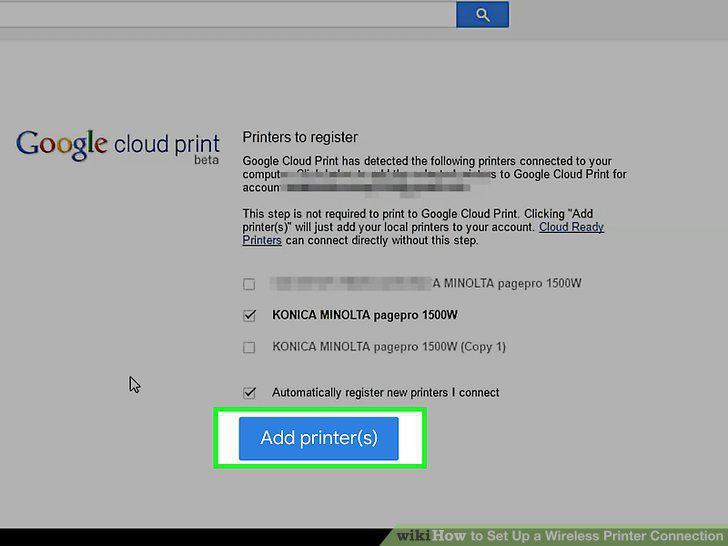Click the Google cloud print logo
Screen dimensions: 728x546
118,145
